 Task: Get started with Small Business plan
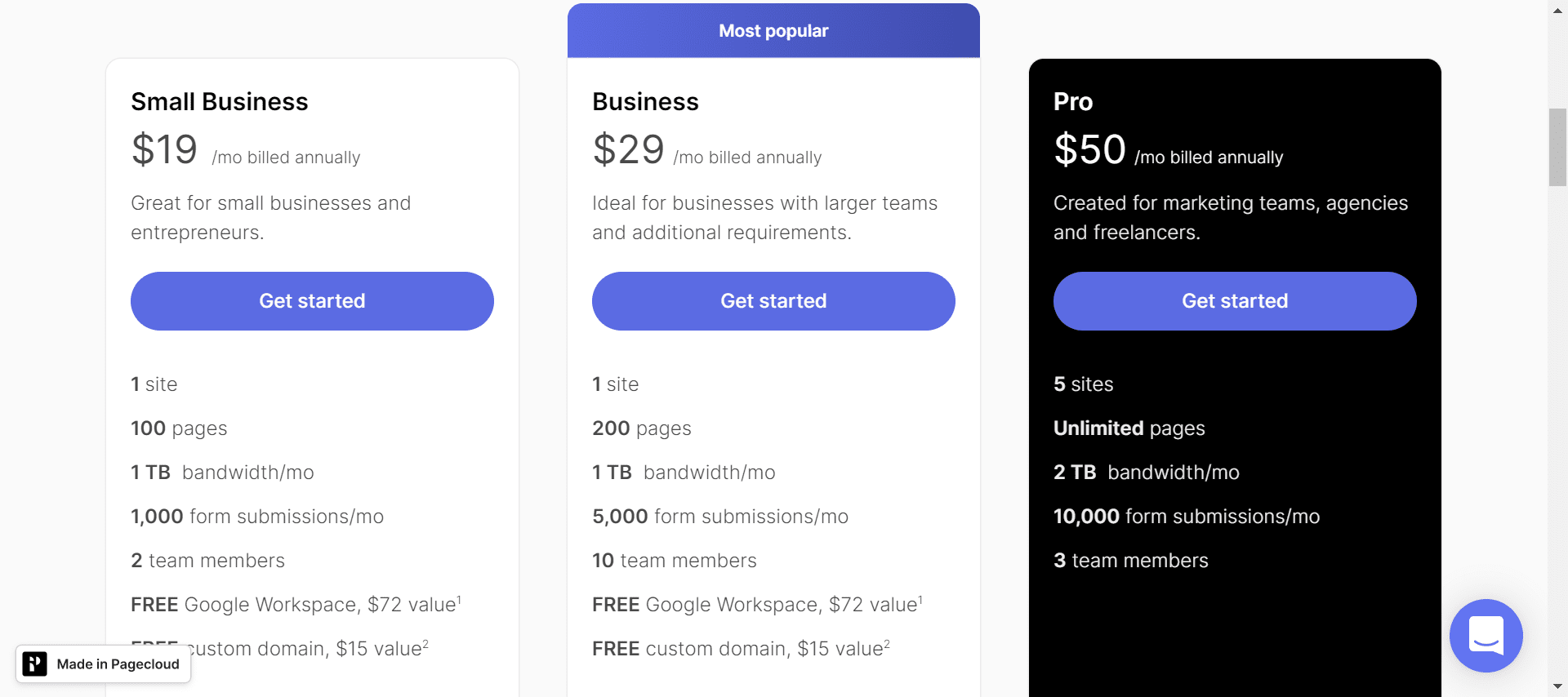pyautogui.click(x=312, y=301)
